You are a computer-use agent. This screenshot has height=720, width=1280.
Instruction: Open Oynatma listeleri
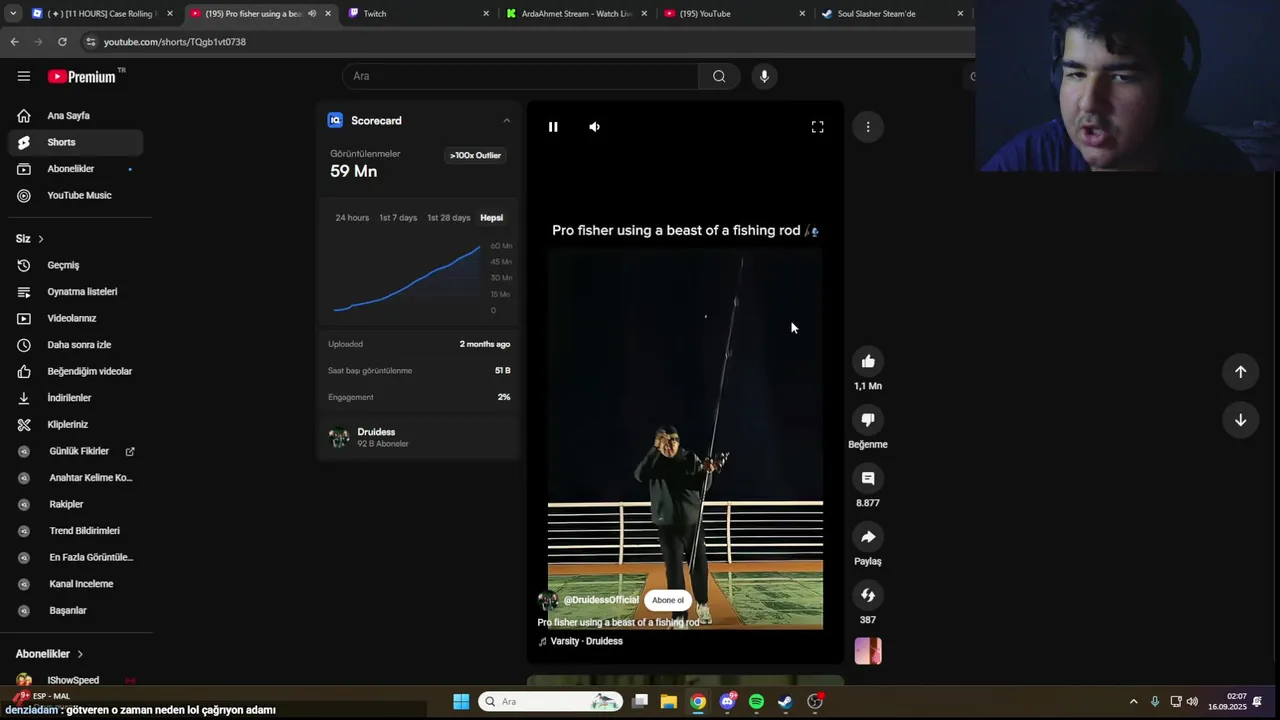click(x=76, y=292)
